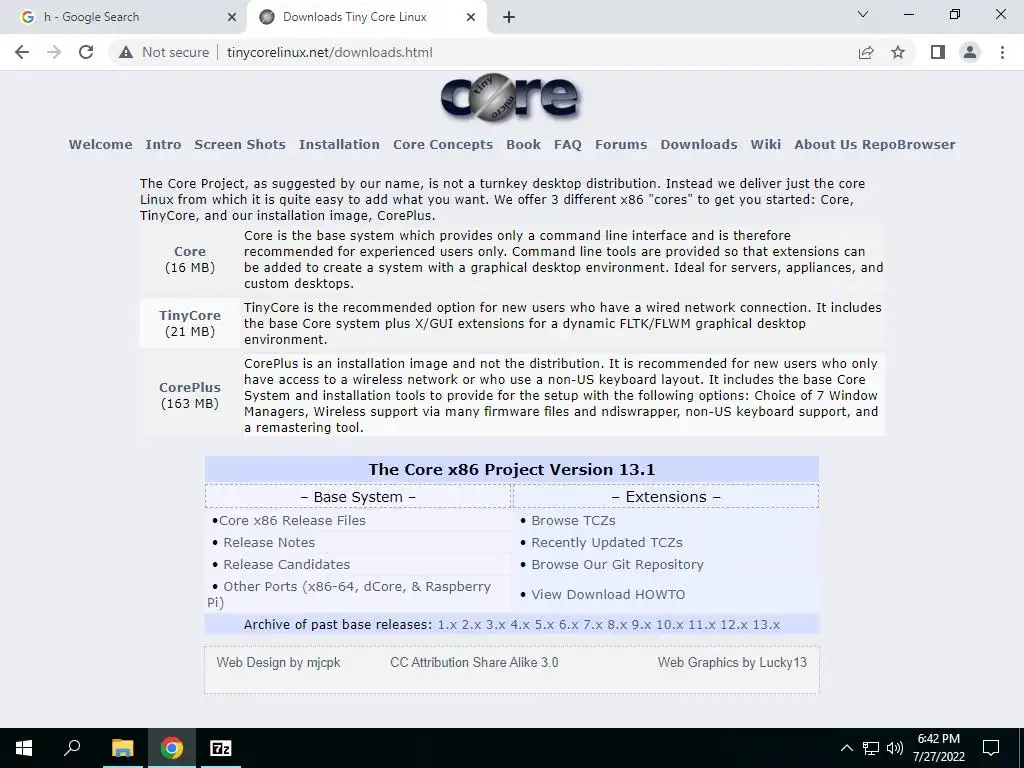
Task: Click the Not secure warning icon
Action: pyautogui.click(x=126, y=52)
